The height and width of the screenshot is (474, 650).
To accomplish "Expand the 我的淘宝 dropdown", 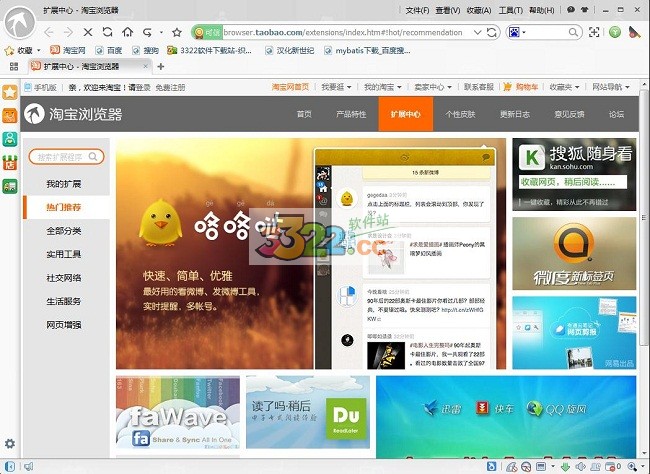I will 399,87.
